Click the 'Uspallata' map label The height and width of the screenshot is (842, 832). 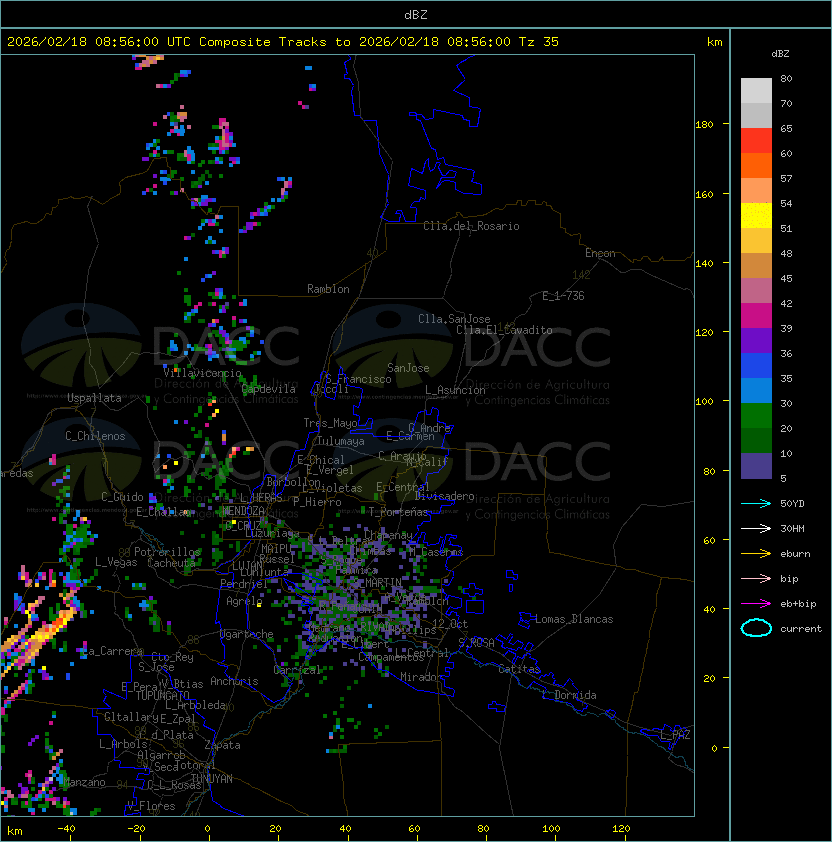95,398
